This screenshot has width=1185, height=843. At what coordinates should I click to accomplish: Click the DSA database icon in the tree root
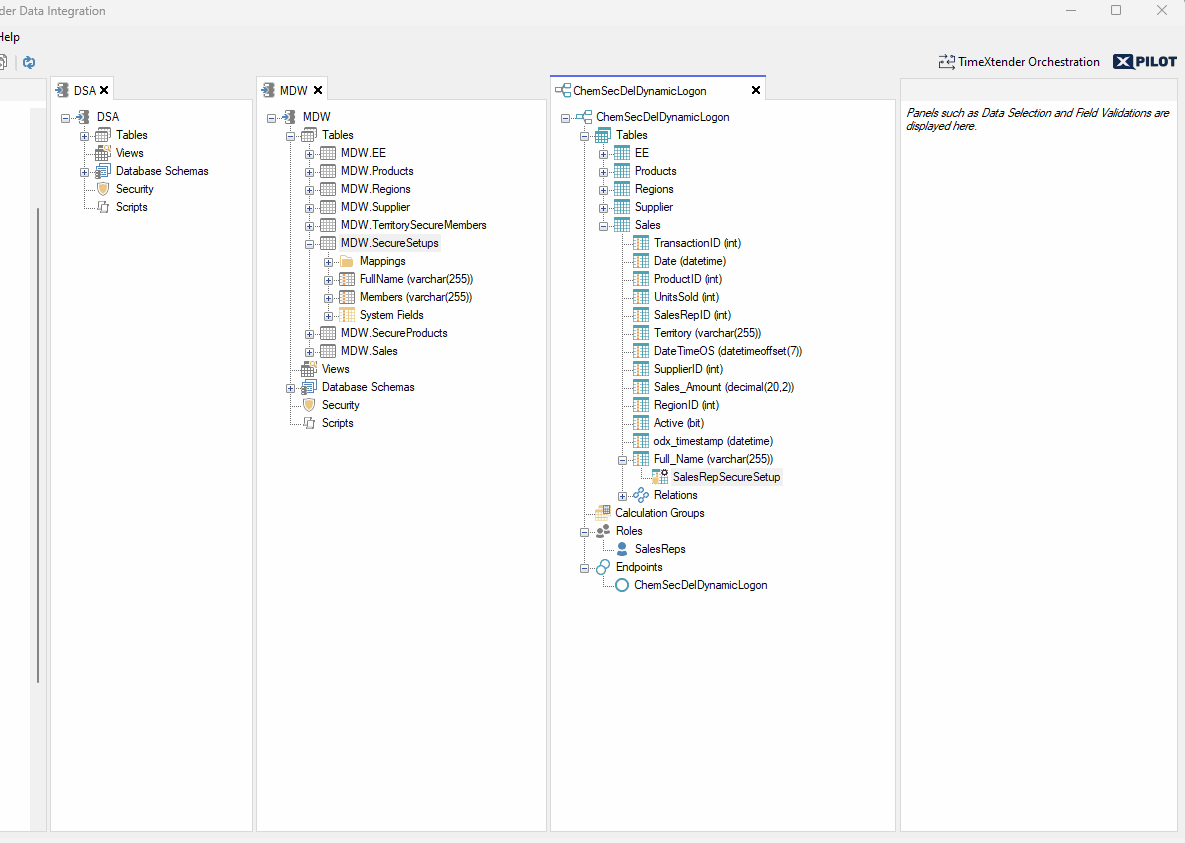click(84, 117)
